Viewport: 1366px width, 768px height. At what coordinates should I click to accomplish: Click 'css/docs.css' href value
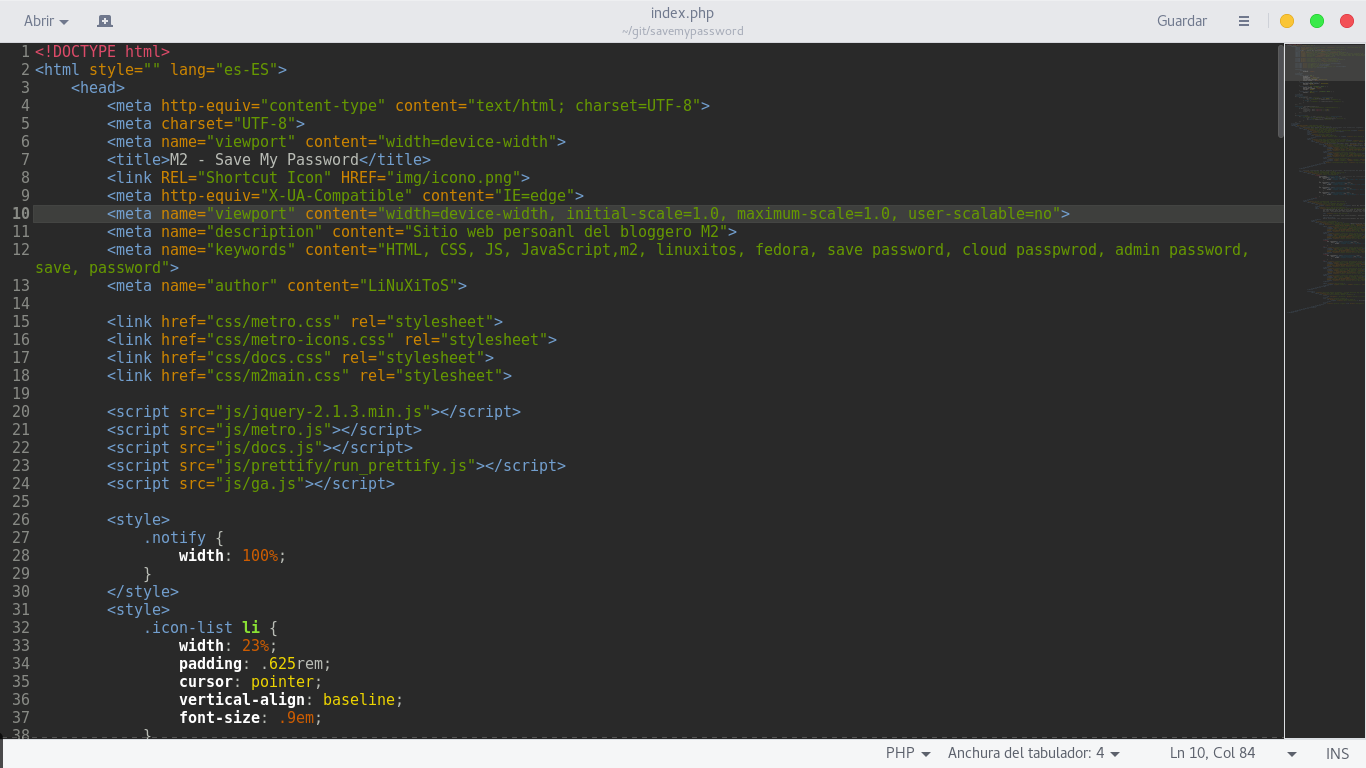click(269, 358)
